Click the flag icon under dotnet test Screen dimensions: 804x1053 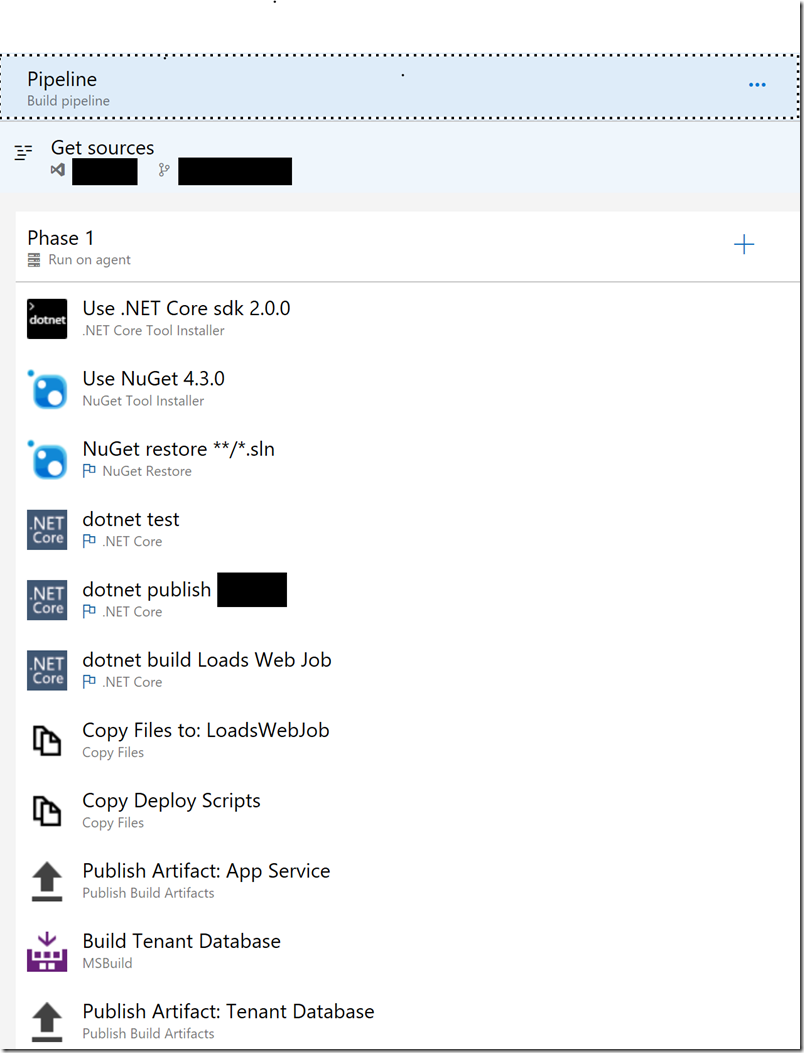89,541
